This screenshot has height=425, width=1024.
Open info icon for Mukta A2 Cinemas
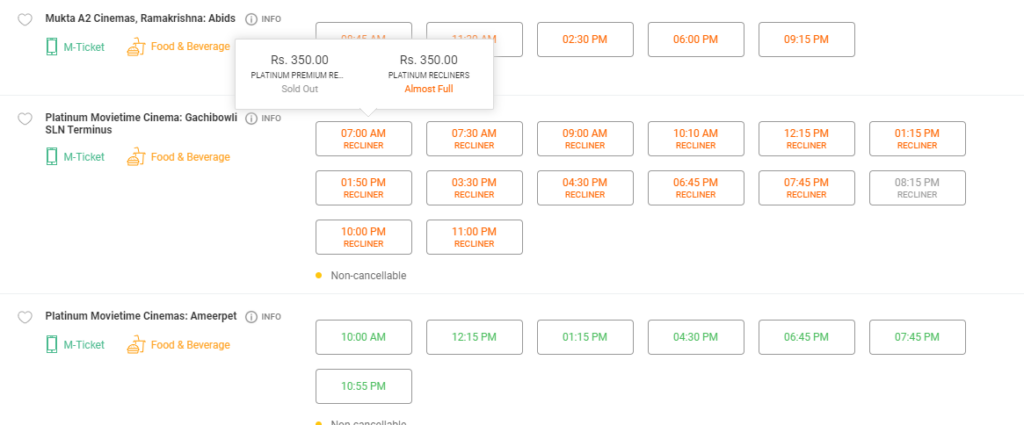(x=251, y=19)
